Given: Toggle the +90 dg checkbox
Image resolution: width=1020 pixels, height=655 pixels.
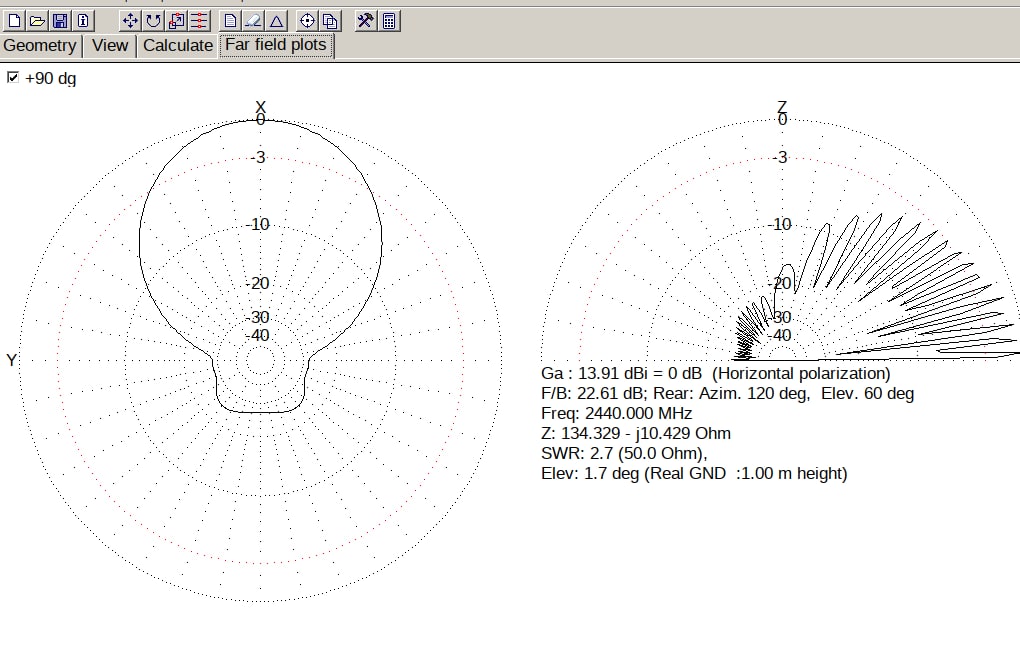Looking at the screenshot, I should [12, 77].
